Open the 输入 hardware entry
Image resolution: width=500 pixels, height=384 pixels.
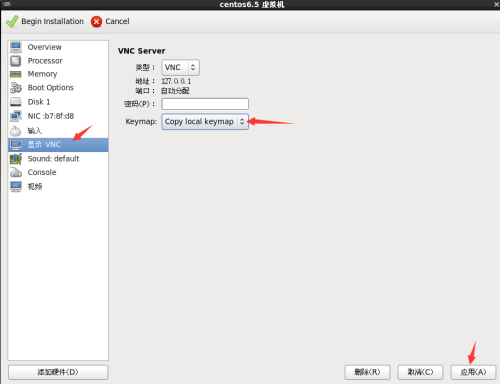pyautogui.click(x=58, y=131)
